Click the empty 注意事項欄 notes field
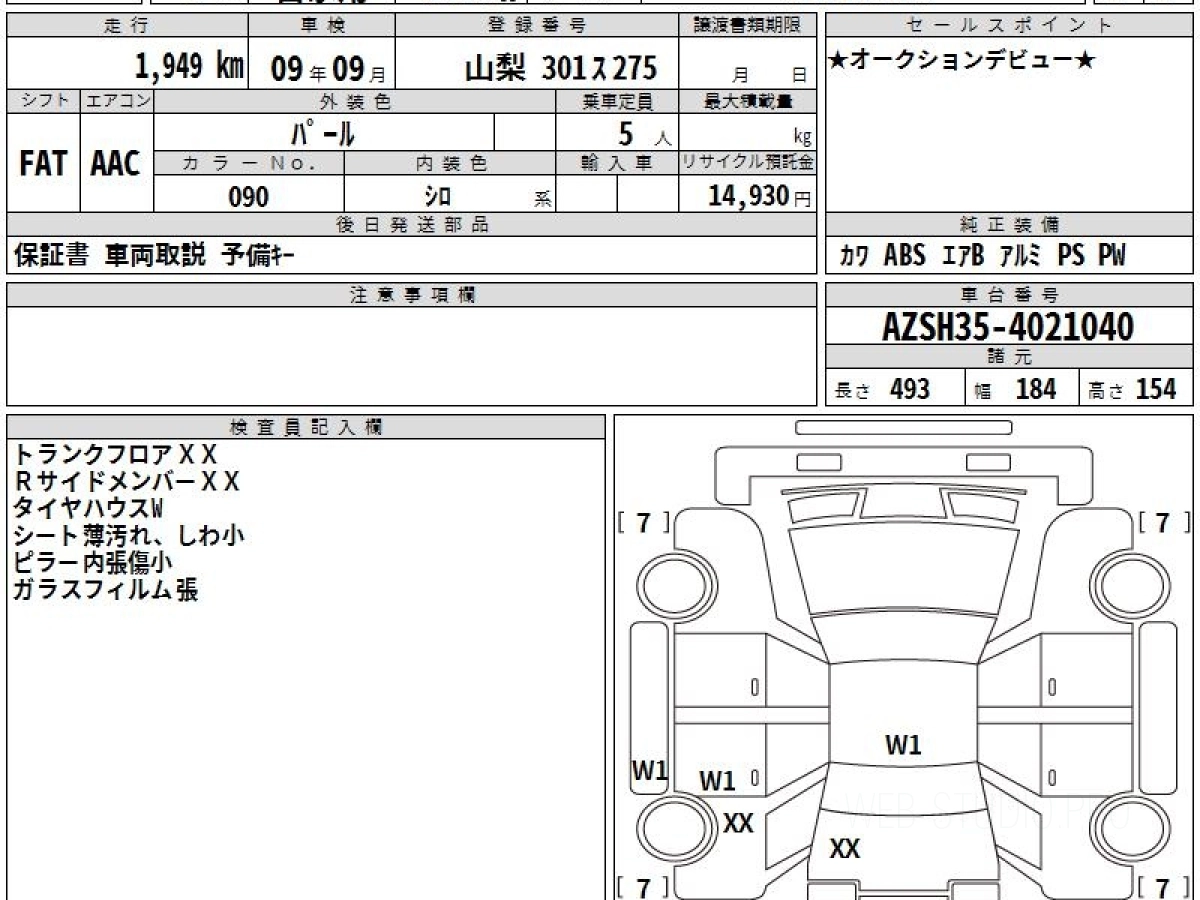Screen dimensions: 1200x900 pyautogui.click(x=412, y=356)
